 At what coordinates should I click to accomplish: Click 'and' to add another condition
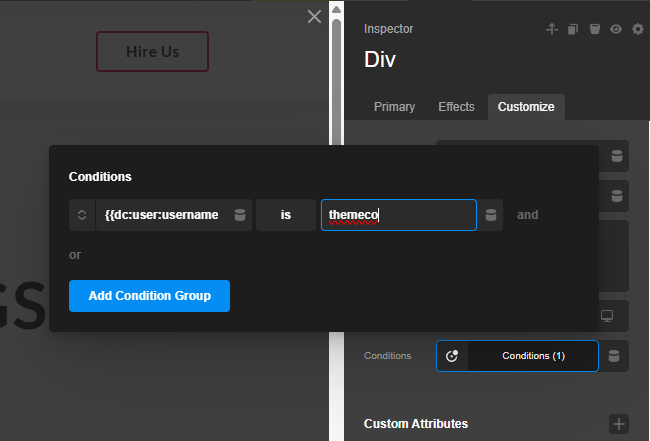(x=527, y=215)
